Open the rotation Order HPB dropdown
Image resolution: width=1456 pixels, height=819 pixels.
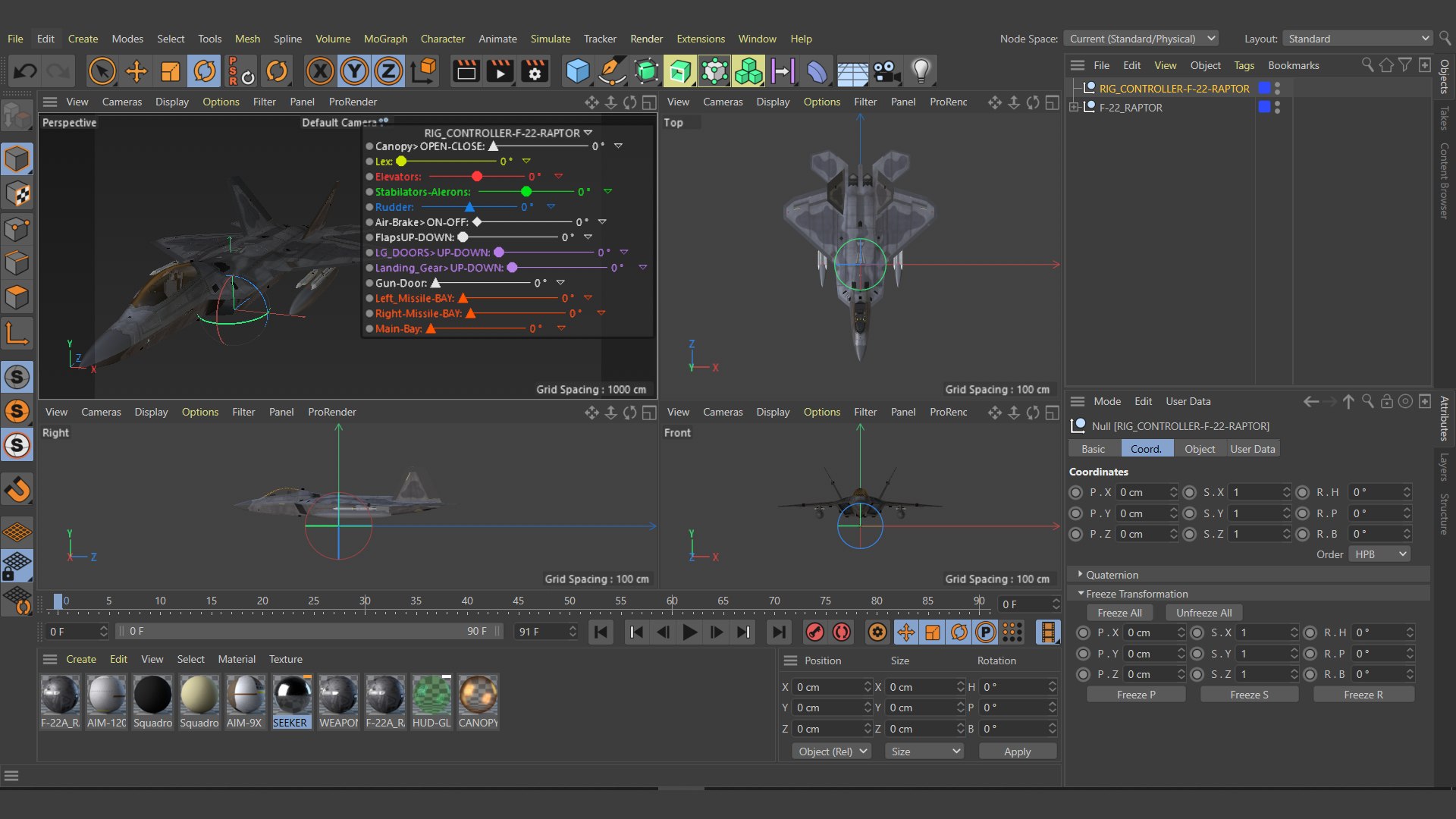[1379, 554]
